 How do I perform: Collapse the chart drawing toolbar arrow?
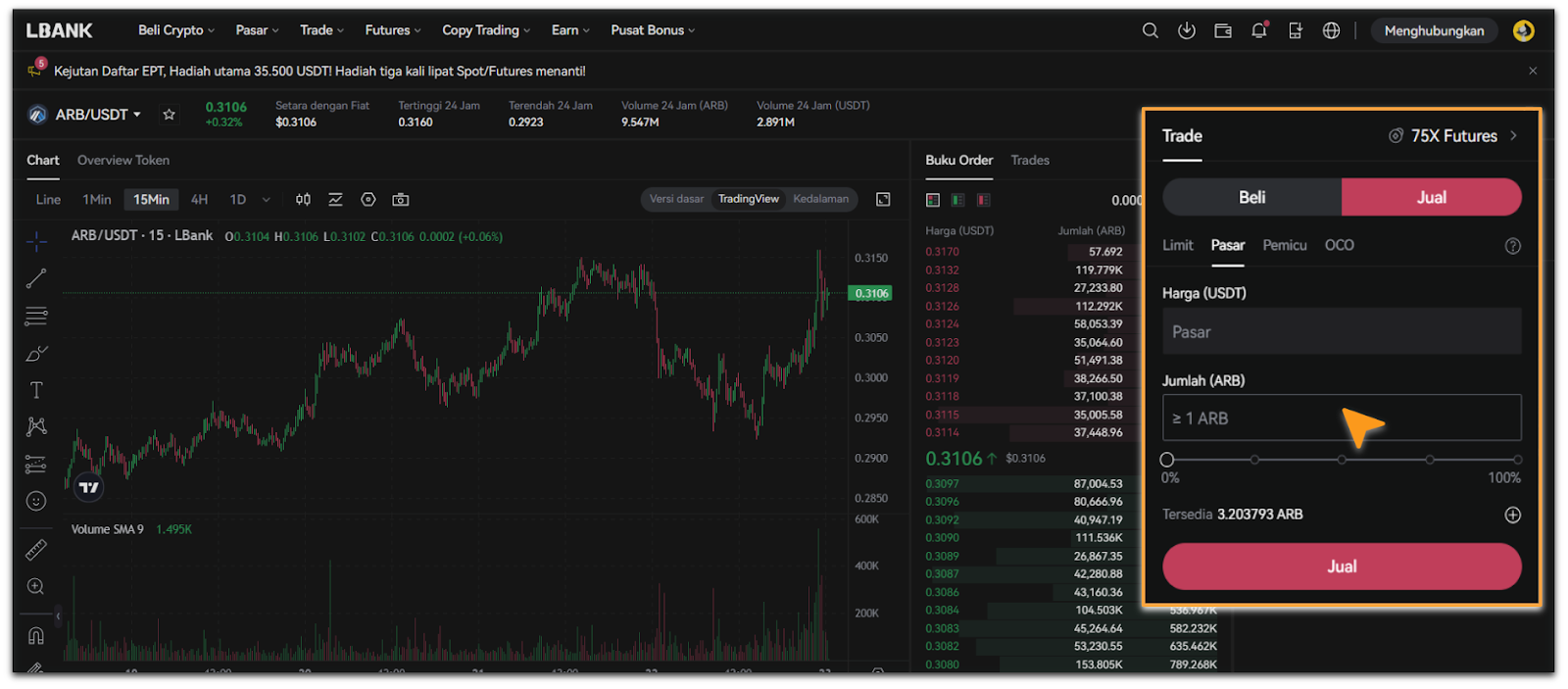coord(58,616)
